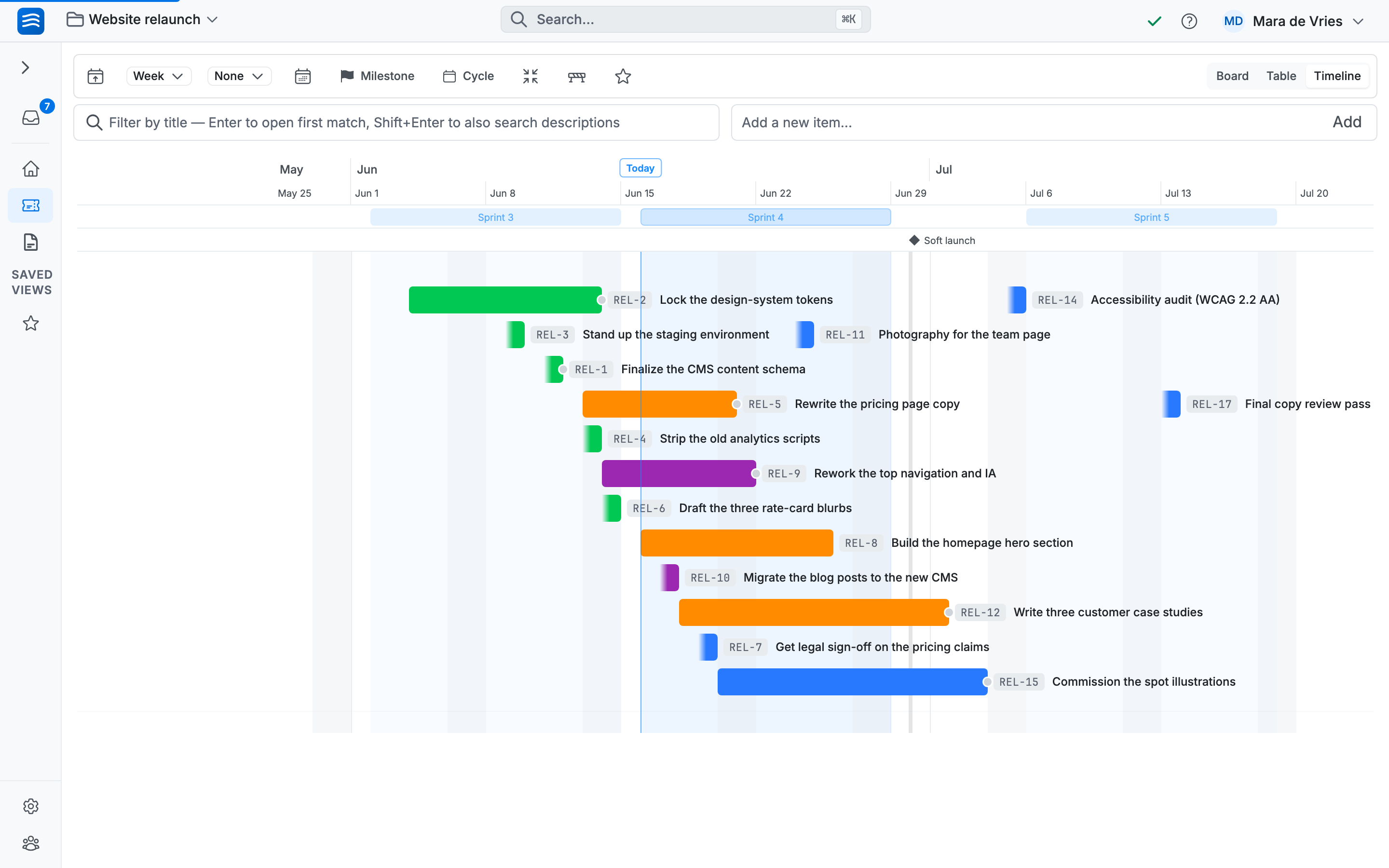The height and width of the screenshot is (868, 1389).
Task: Open the Week zoom dropdown
Action: pos(158,76)
